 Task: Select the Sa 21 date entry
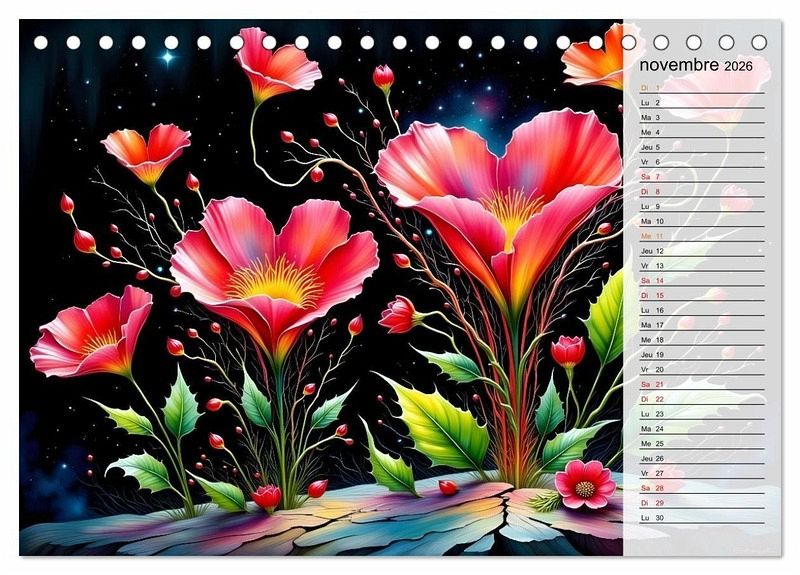point(651,384)
